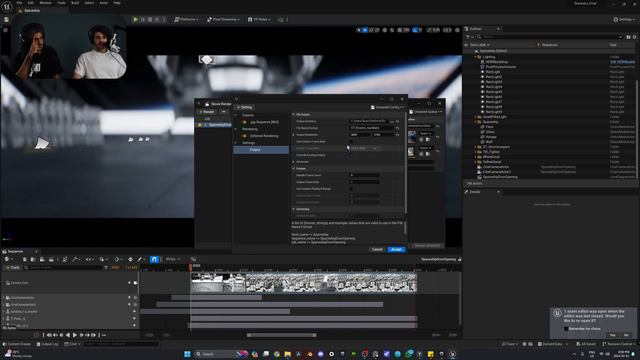
Task: Open the Help menu
Action: click(117, 3)
